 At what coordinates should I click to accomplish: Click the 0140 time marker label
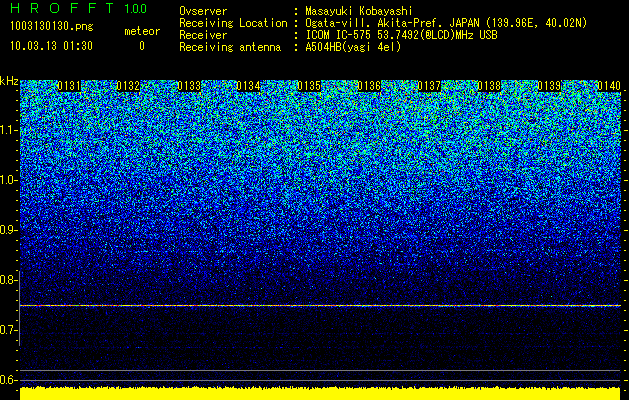coord(609,86)
